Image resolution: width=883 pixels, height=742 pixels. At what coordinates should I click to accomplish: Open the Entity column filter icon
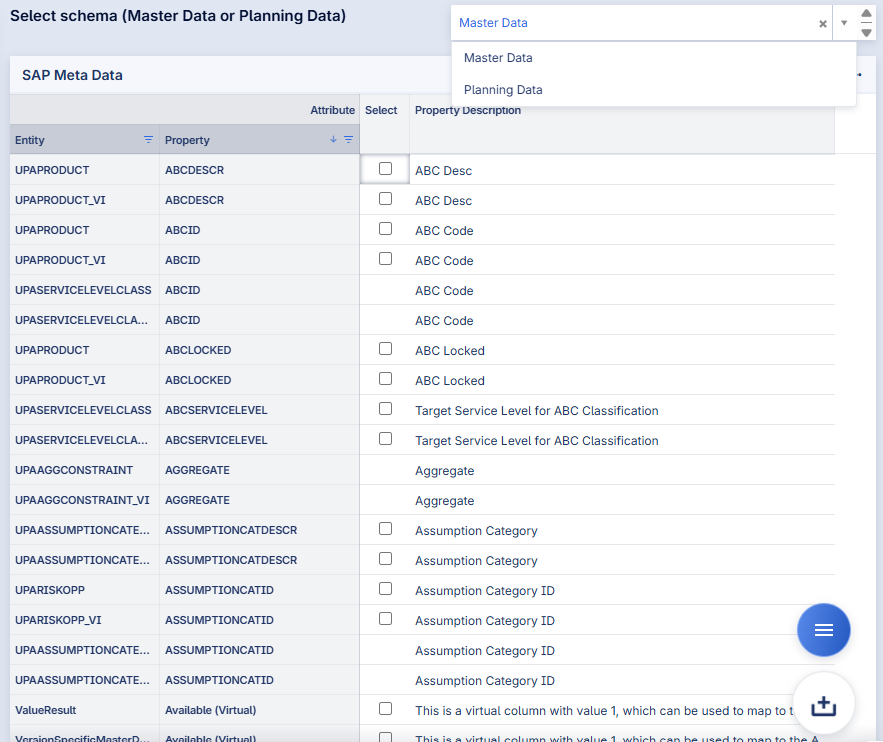pos(148,140)
